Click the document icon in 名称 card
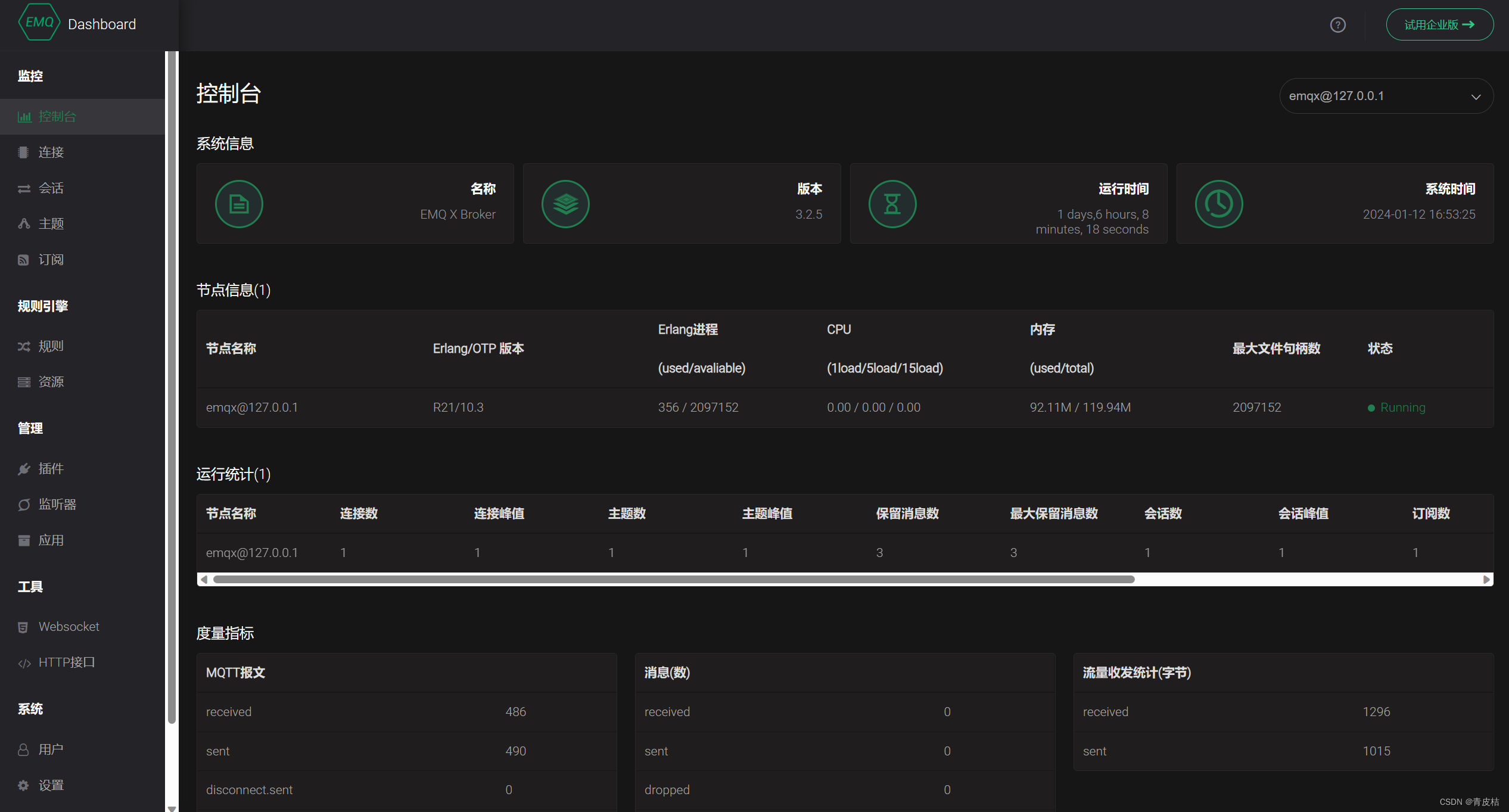The height and width of the screenshot is (812, 1509). click(x=239, y=204)
